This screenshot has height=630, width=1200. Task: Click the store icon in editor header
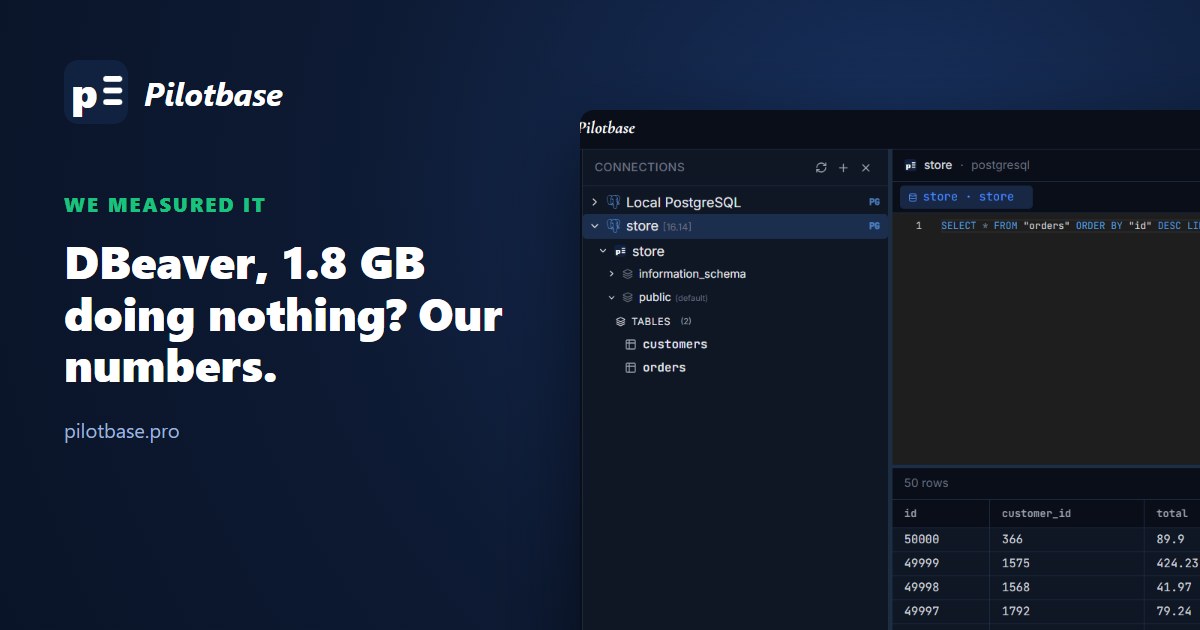[910, 165]
